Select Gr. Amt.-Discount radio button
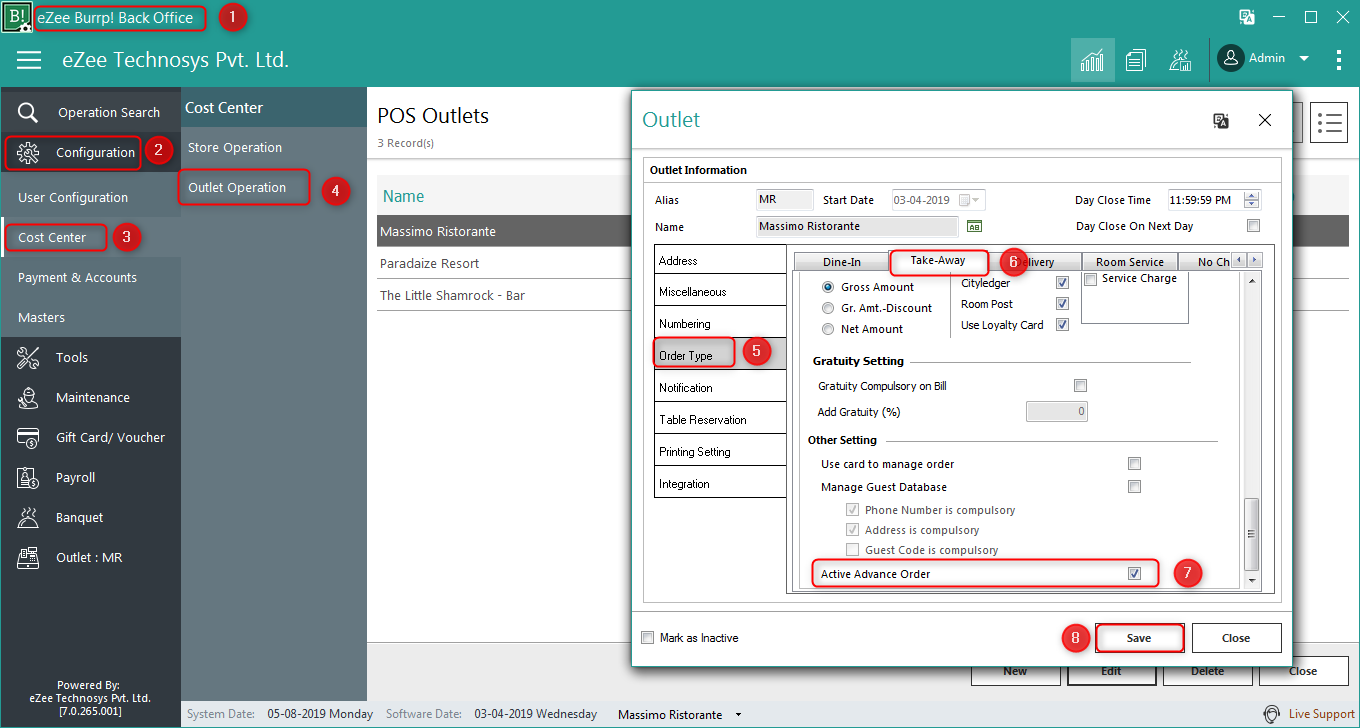 [x=828, y=308]
